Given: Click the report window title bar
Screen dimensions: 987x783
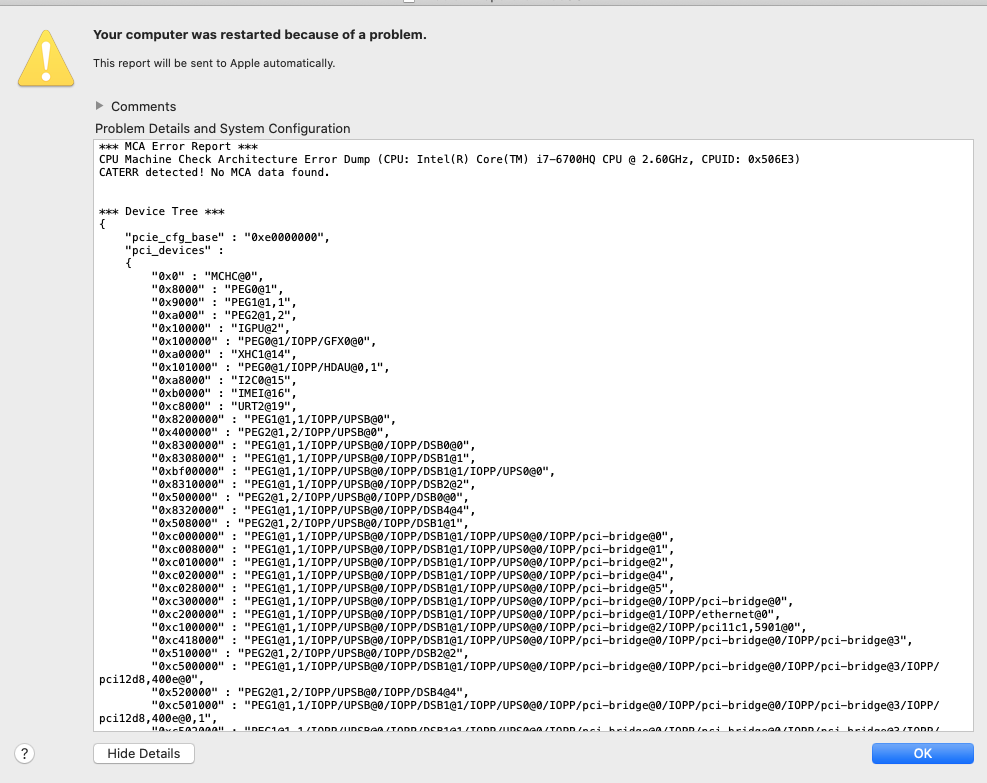Looking at the screenshot, I should [493, 5].
